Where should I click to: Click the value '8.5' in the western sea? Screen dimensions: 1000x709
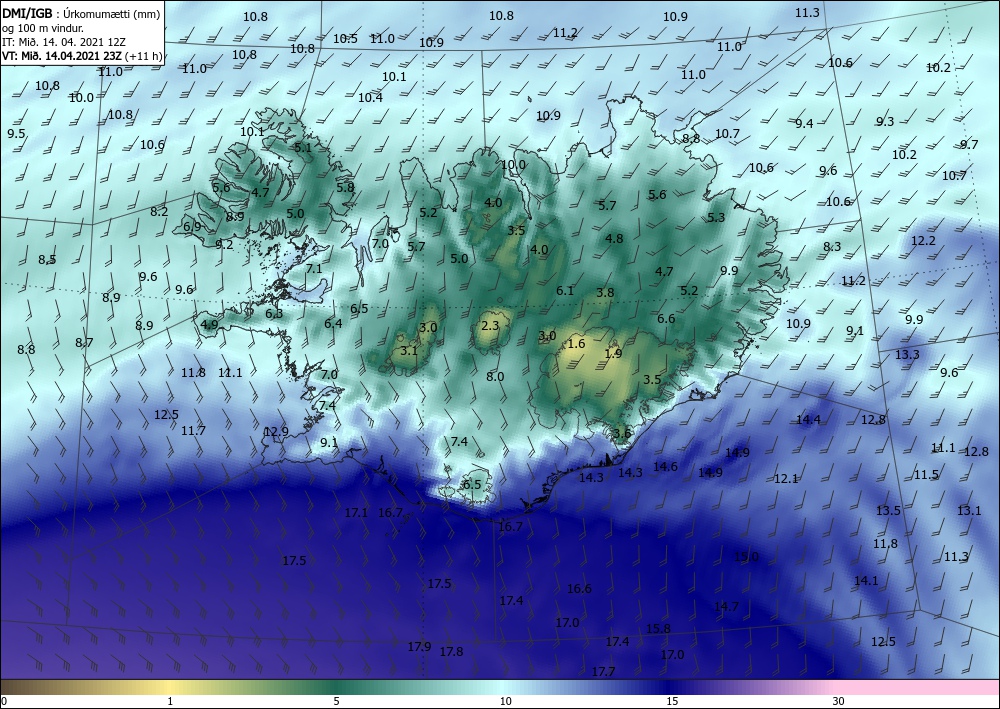[x=47, y=260]
